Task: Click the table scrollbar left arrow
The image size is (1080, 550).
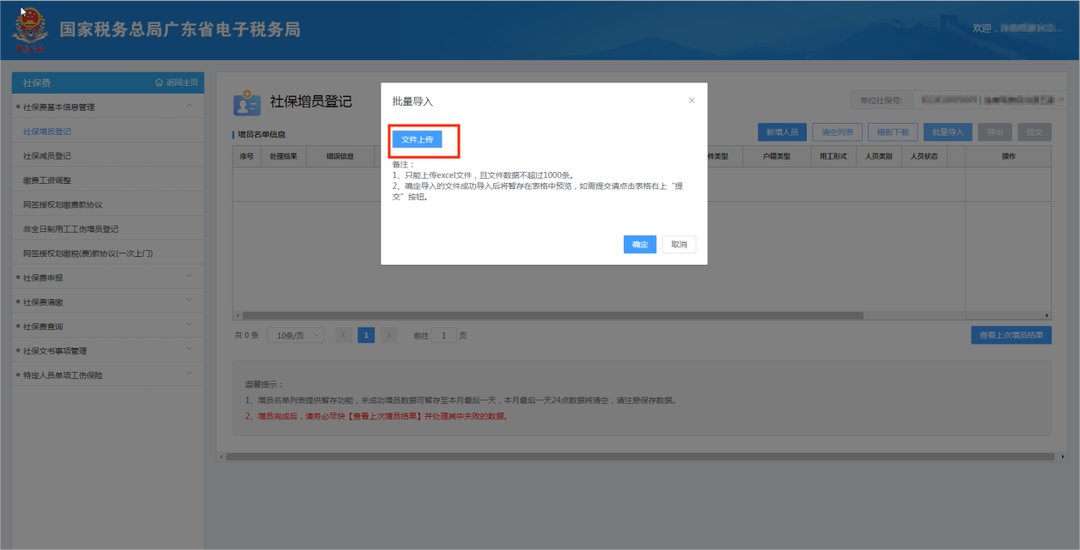Action: coord(236,315)
